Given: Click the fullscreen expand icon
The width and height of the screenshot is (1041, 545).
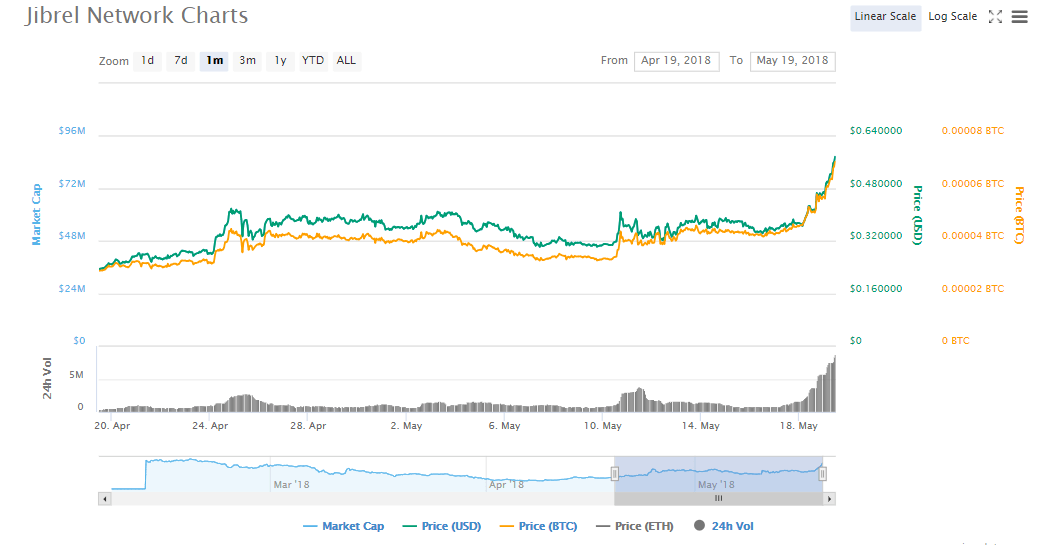Looking at the screenshot, I should click(995, 17).
